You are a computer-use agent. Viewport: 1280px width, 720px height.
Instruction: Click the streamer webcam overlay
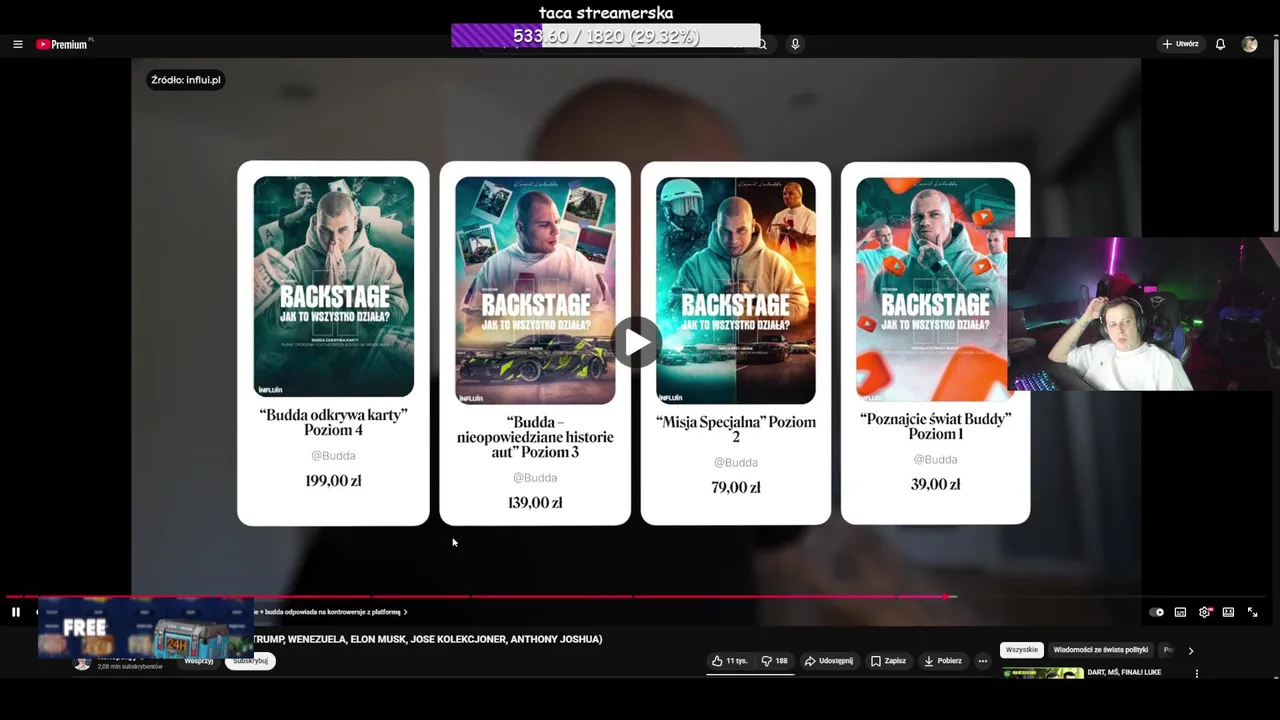pos(1143,314)
